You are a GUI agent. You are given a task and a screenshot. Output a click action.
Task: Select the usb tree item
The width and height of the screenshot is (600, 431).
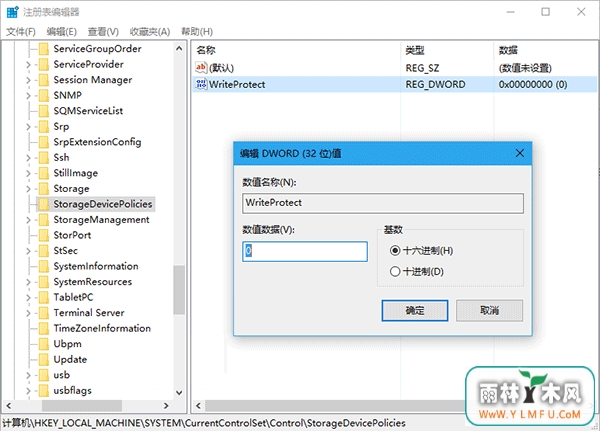point(62,375)
